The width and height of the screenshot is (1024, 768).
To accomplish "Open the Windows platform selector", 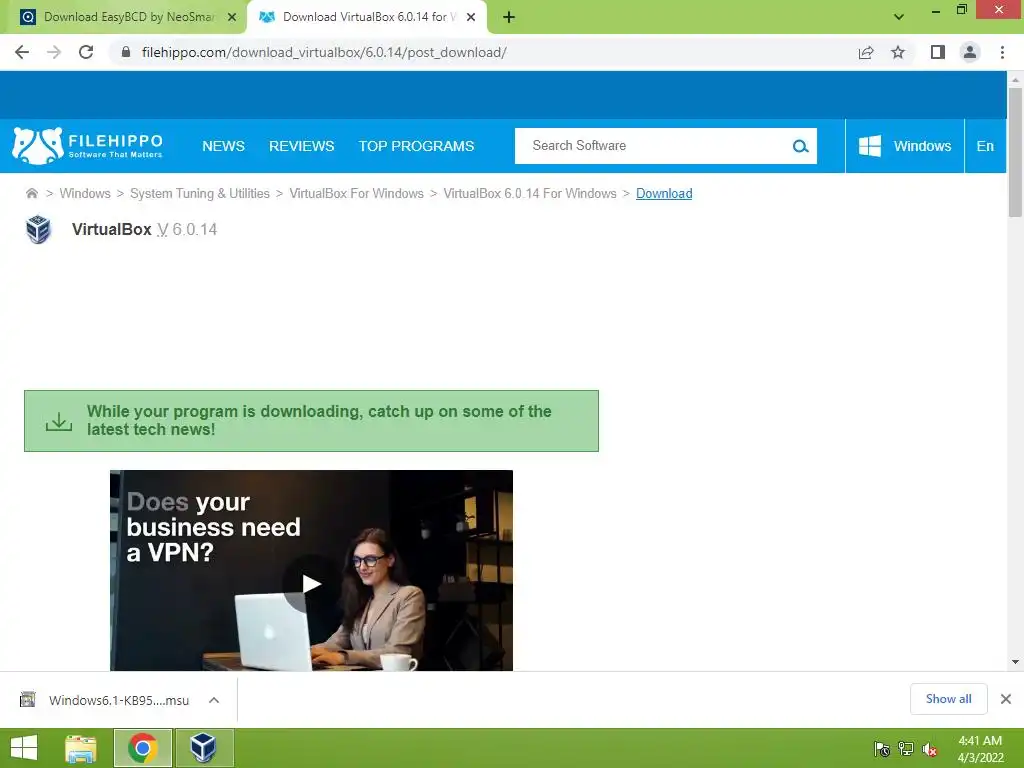I will tap(904, 146).
